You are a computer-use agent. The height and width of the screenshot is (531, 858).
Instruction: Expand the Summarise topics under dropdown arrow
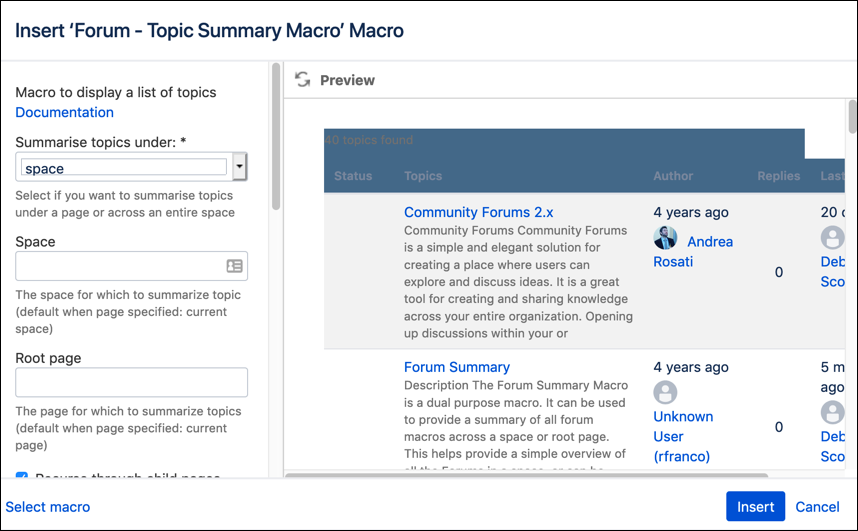point(239,166)
